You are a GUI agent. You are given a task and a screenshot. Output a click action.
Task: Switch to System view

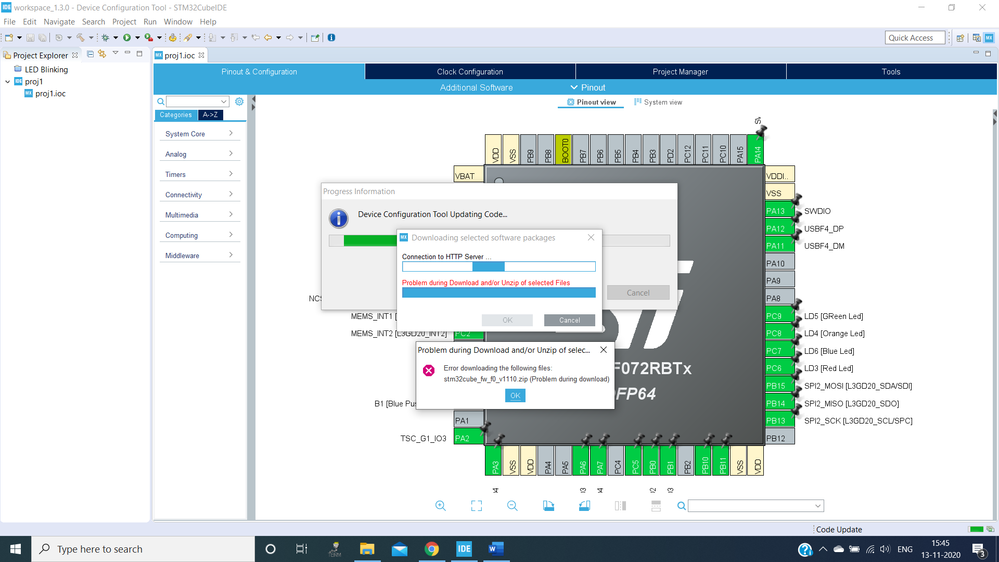click(658, 102)
